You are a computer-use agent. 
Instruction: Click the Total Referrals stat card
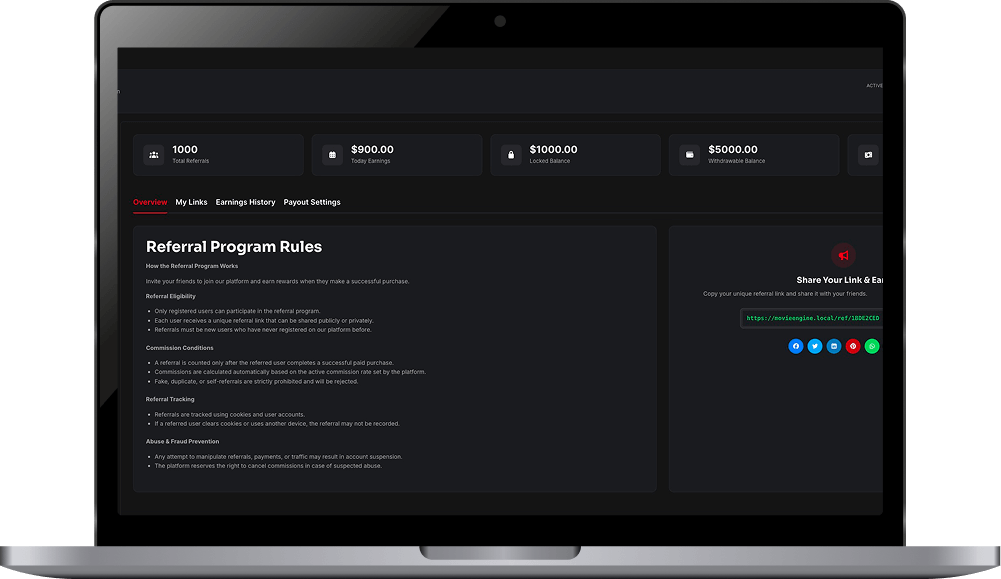click(x=218, y=155)
